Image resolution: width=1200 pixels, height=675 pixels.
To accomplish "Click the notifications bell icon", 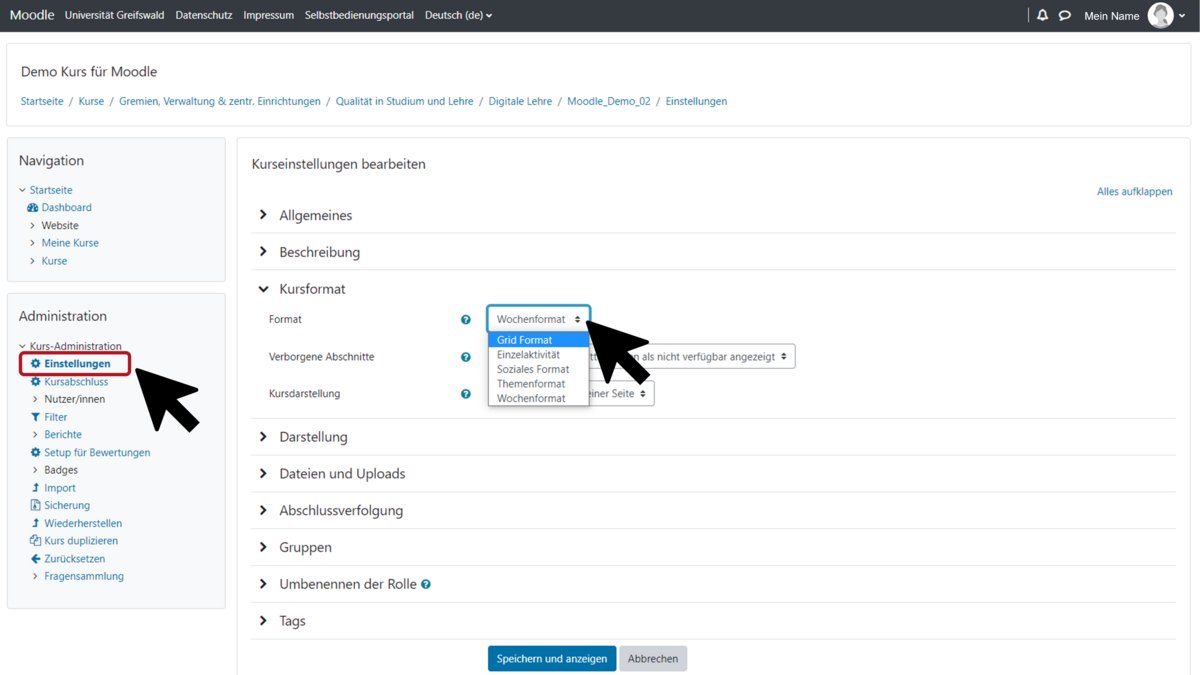I will pos(1042,15).
